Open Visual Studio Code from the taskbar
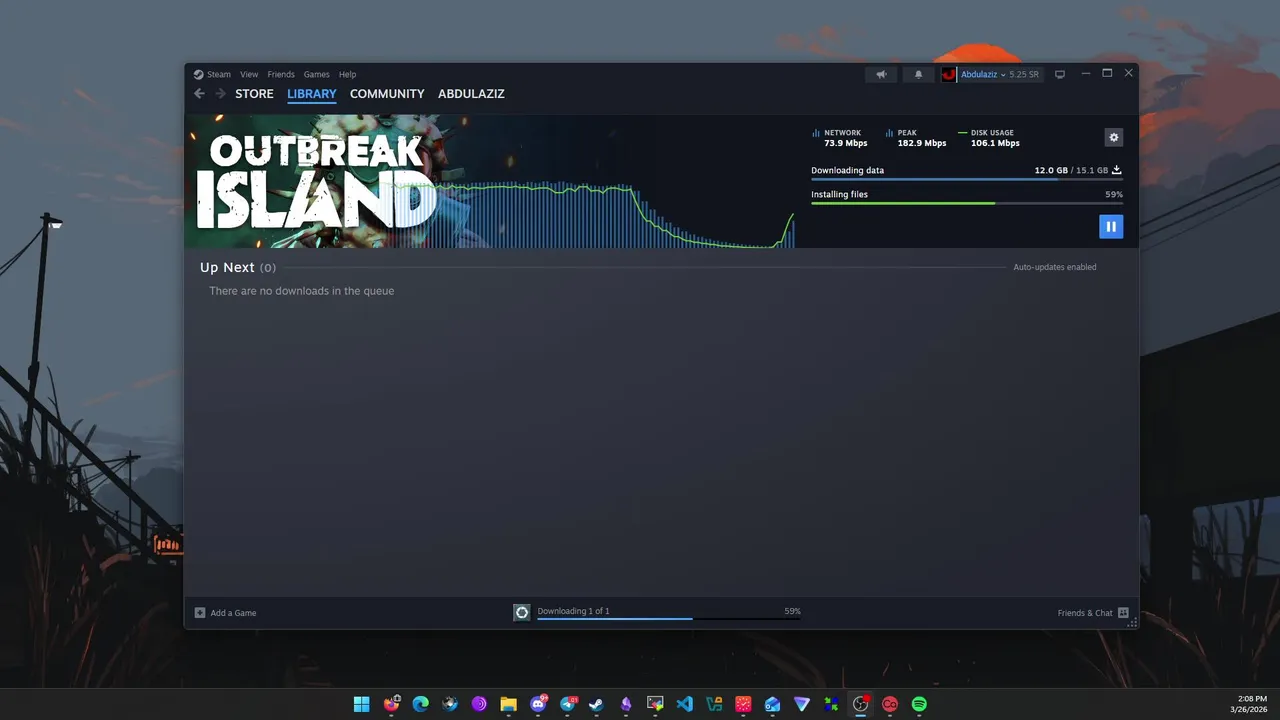The image size is (1280, 720). [684, 704]
